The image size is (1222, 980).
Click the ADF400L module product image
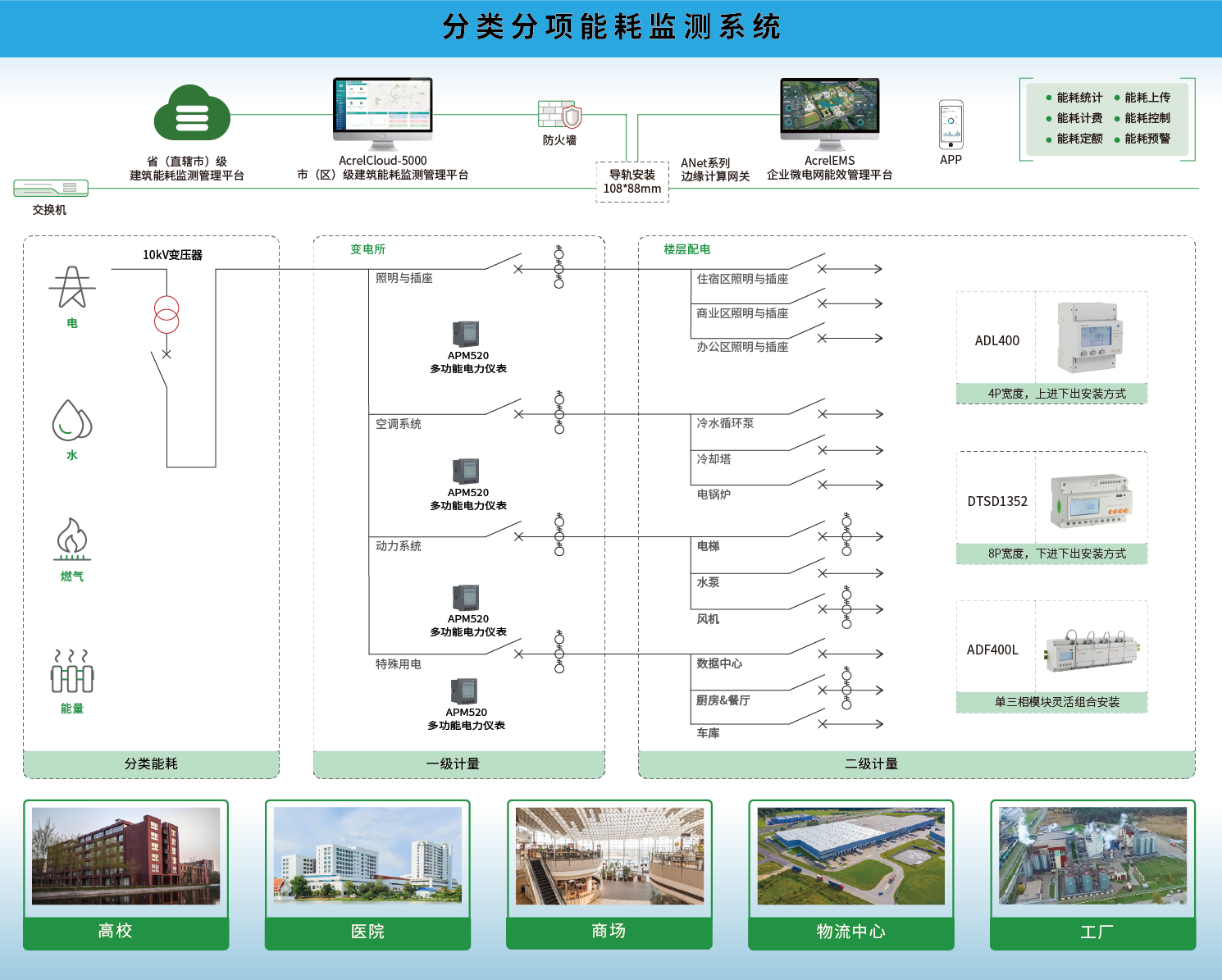pyautogui.click(x=1092, y=652)
